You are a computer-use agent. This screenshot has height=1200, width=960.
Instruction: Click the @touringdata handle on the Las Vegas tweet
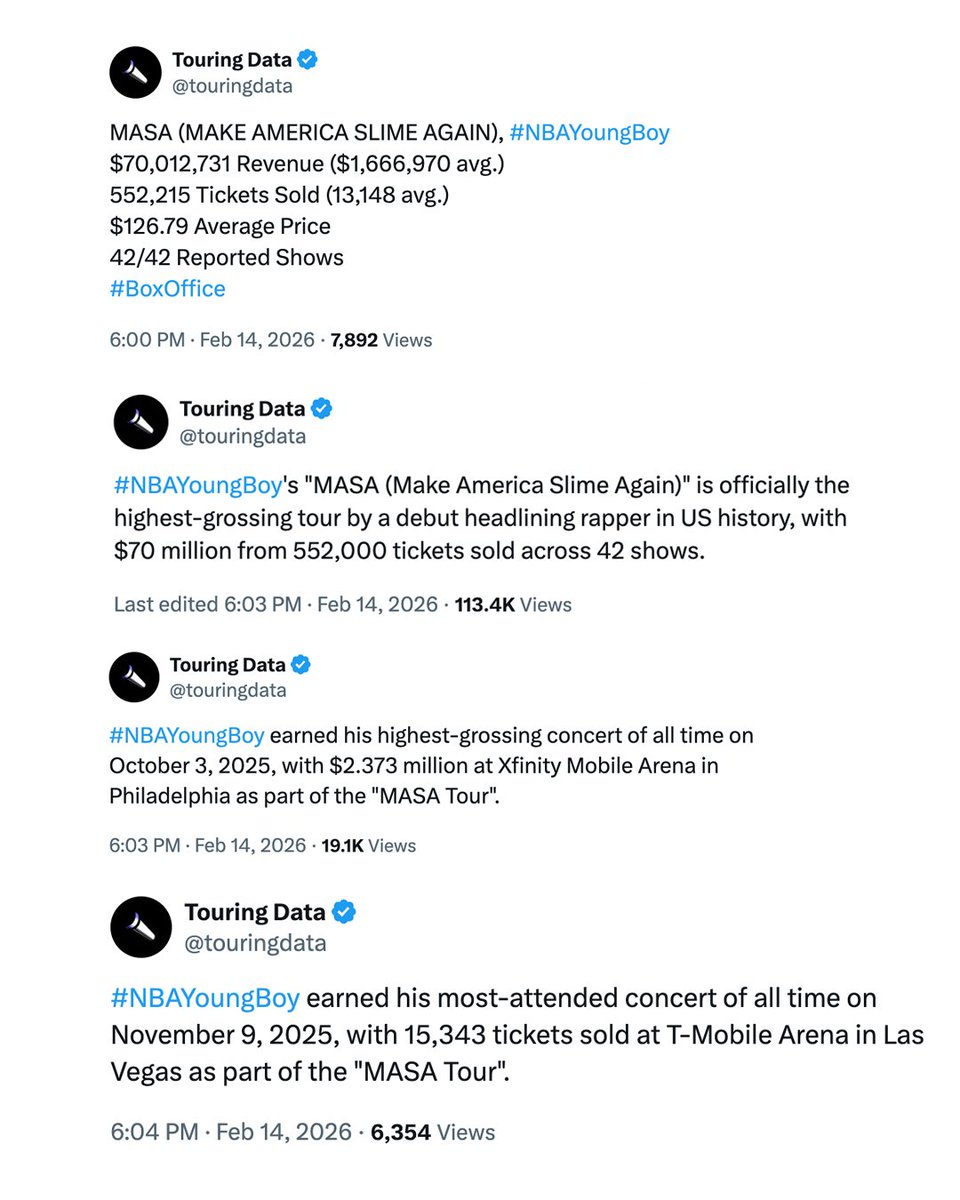(255, 943)
